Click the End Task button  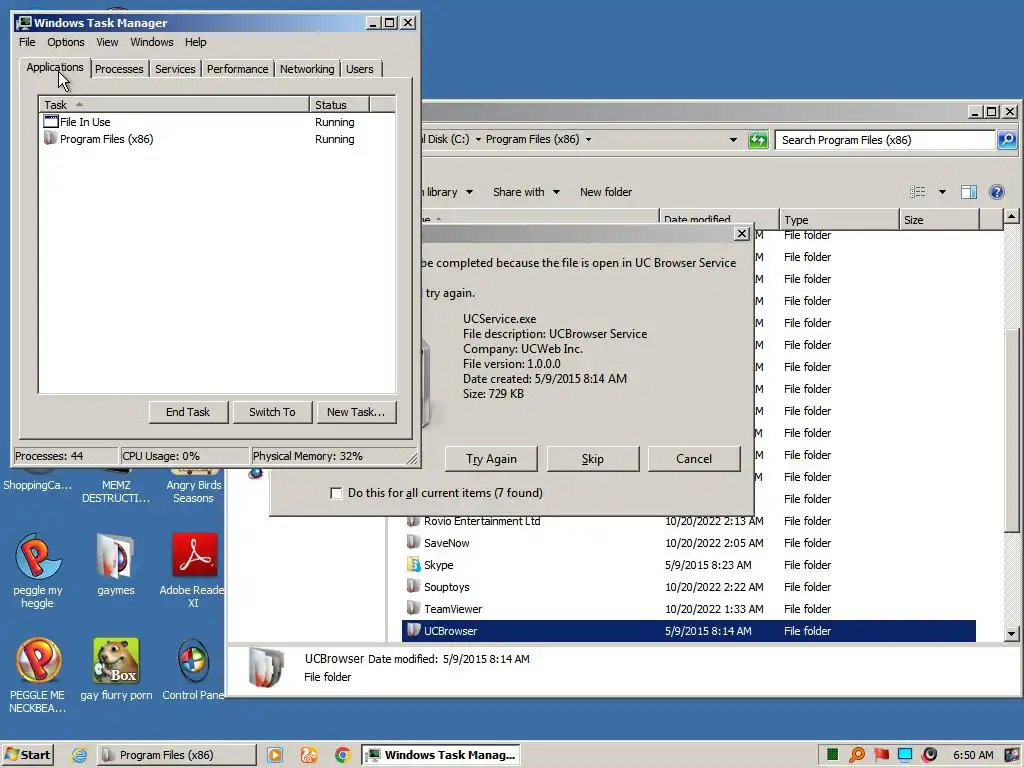point(188,412)
